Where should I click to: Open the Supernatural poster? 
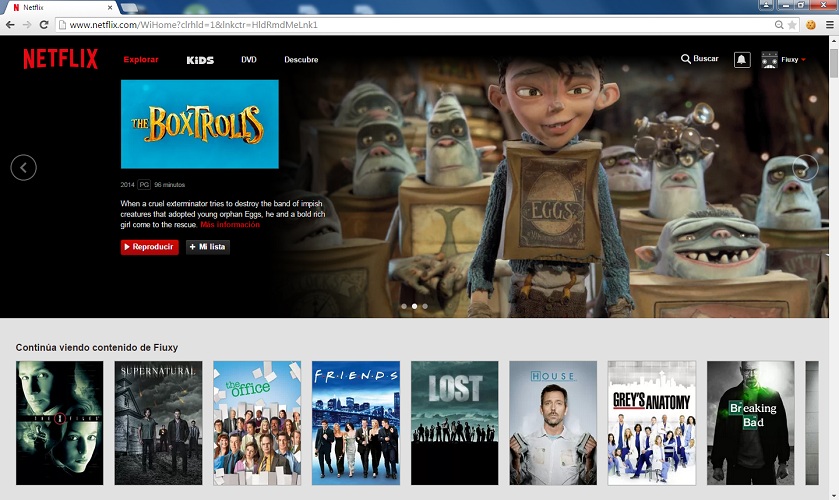158,423
